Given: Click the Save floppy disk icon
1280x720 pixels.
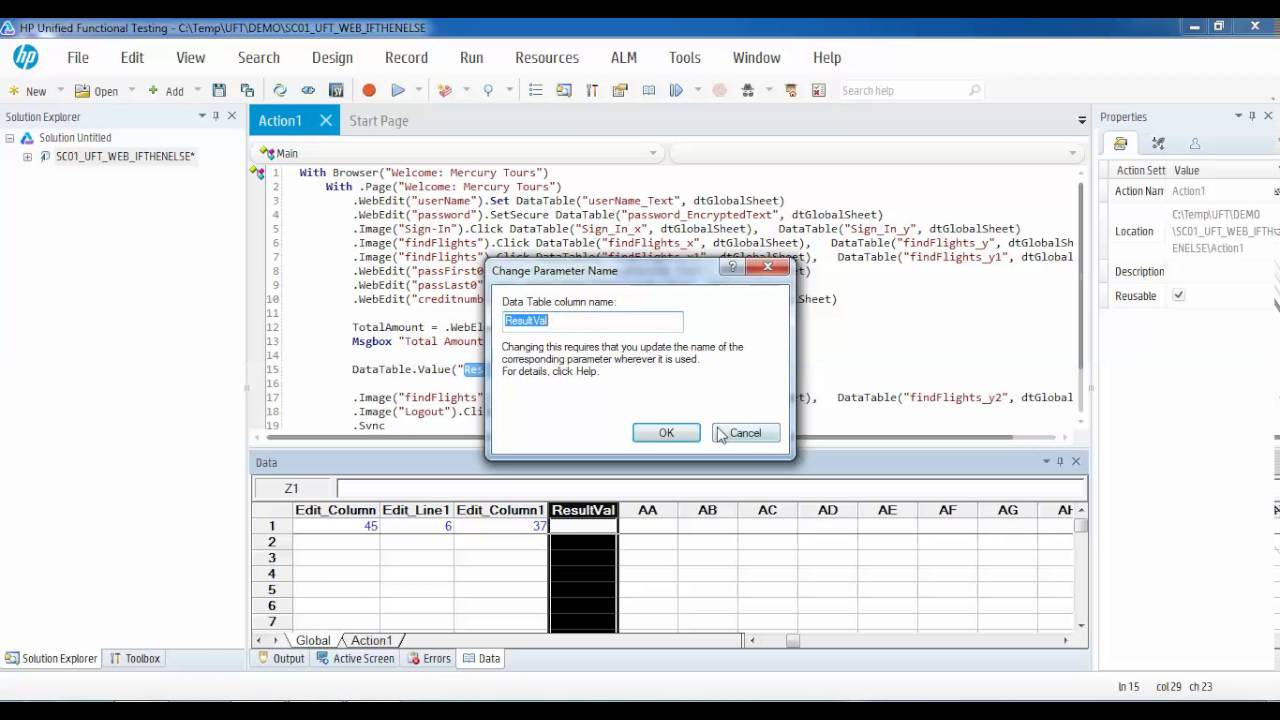Looking at the screenshot, I should 219,90.
